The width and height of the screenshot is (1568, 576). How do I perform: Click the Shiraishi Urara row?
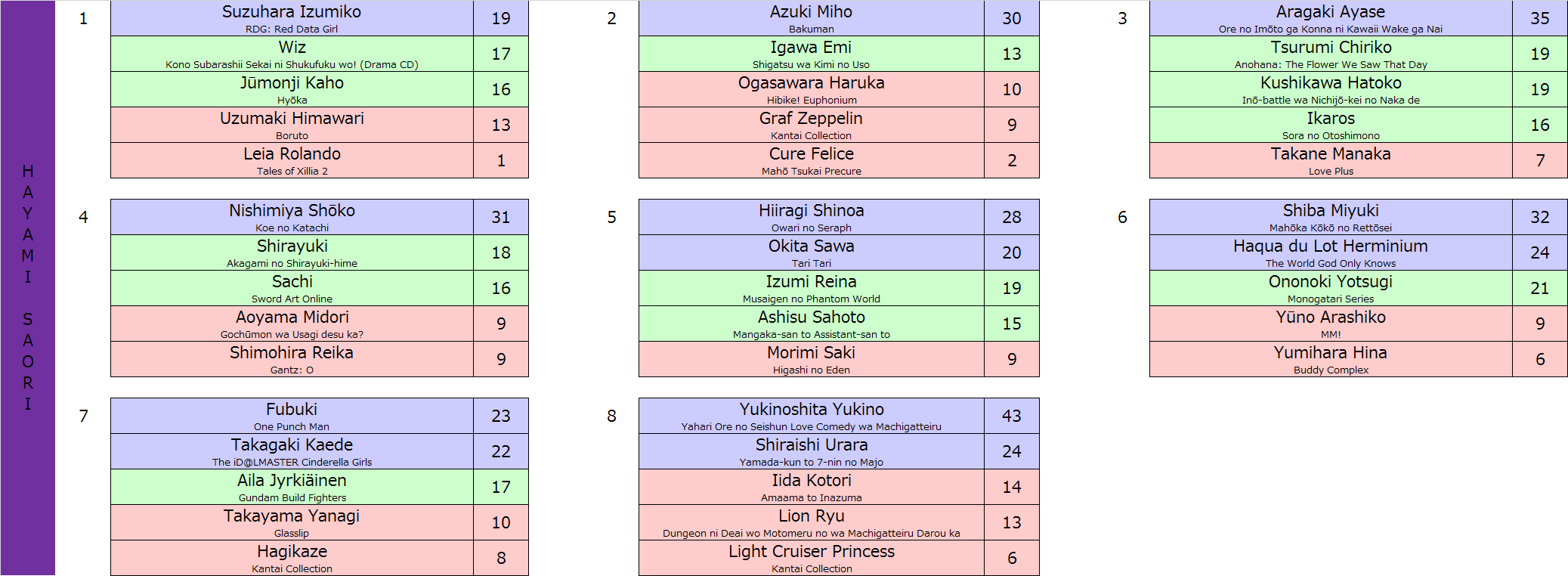pyautogui.click(x=839, y=451)
